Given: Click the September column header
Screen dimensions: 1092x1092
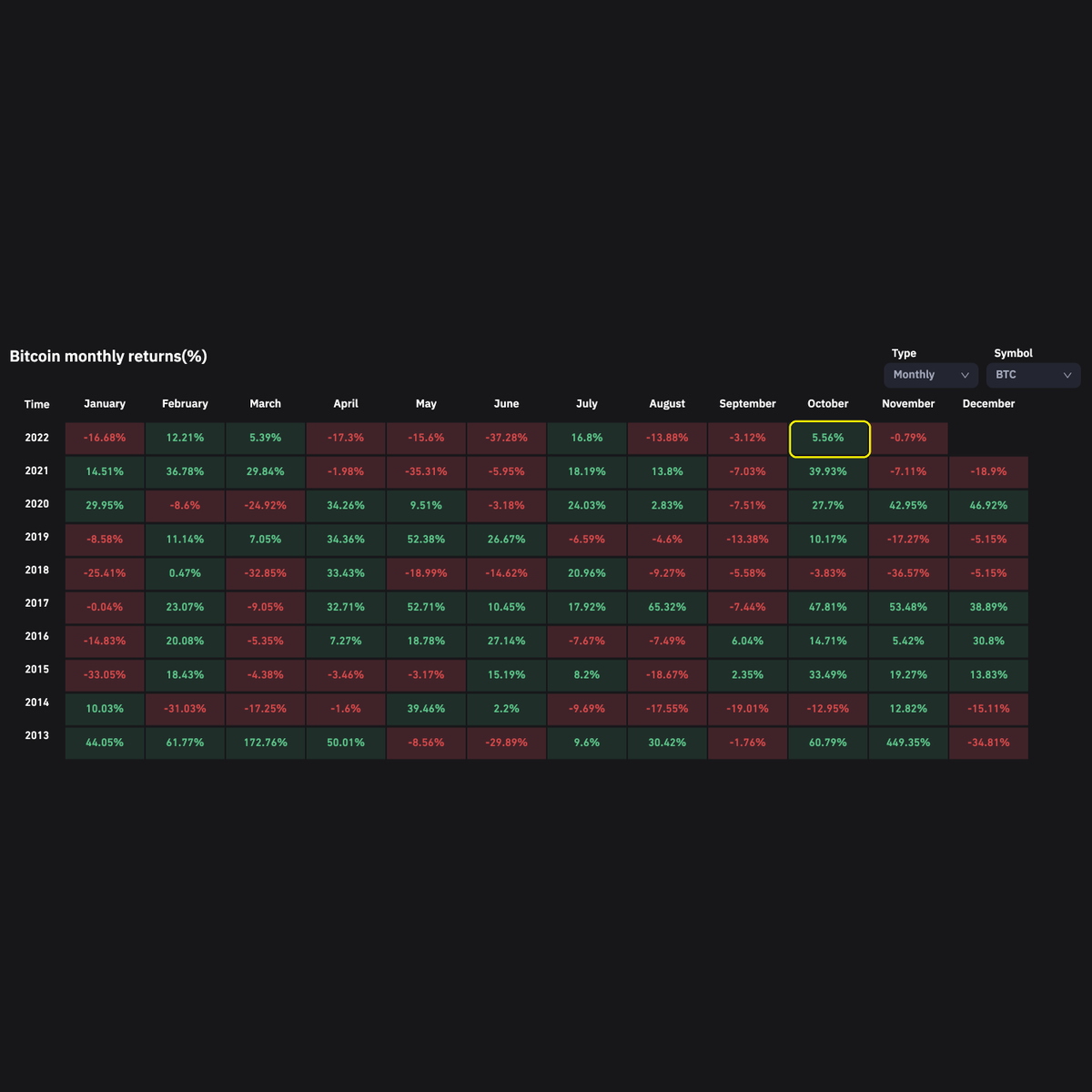Looking at the screenshot, I should pyautogui.click(x=748, y=404).
